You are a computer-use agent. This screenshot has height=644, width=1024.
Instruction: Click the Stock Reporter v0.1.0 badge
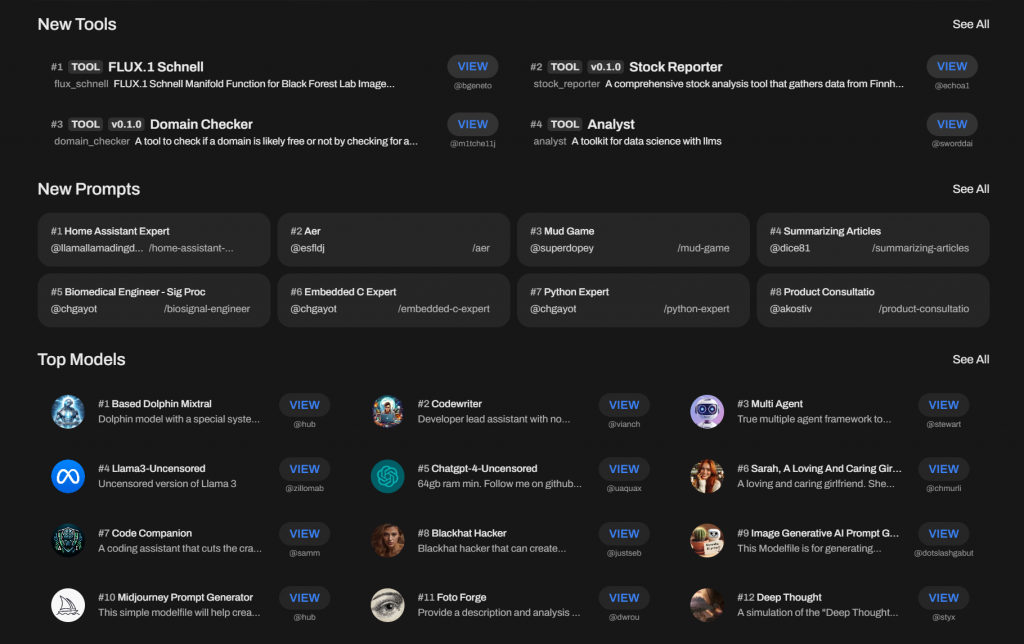pyautogui.click(x=605, y=67)
